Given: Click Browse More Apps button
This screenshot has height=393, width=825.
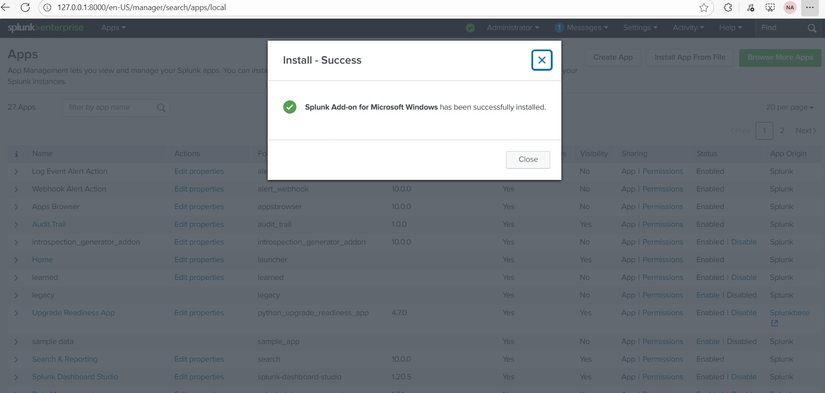Looking at the screenshot, I should point(780,57).
